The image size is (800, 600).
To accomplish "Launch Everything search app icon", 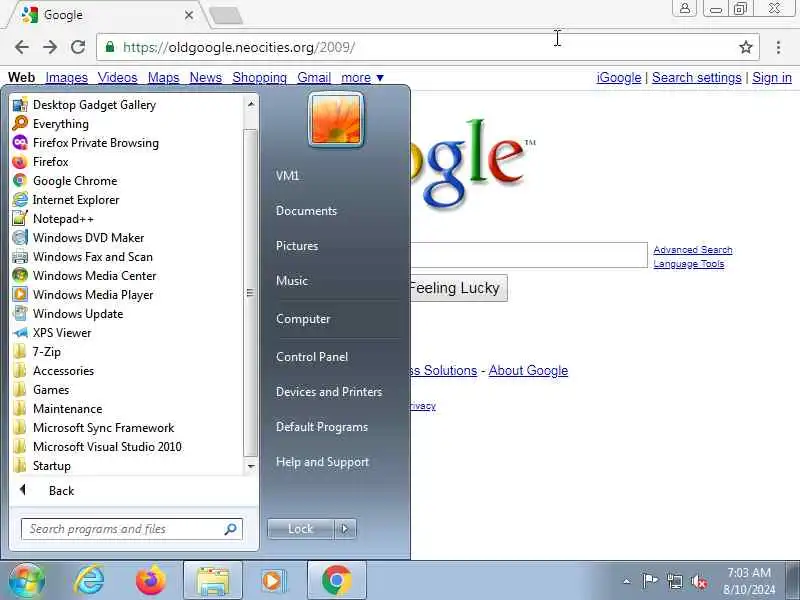I will click(x=20, y=123).
